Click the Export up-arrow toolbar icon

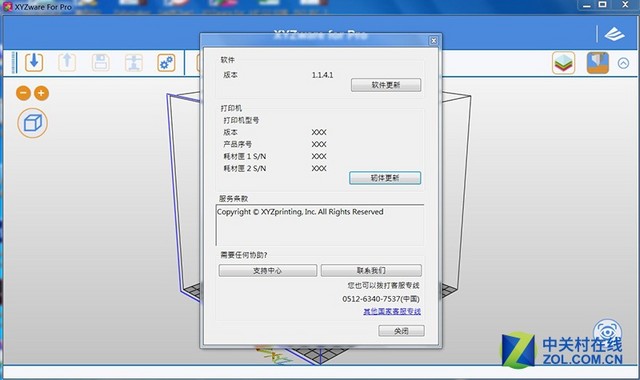tap(67, 62)
